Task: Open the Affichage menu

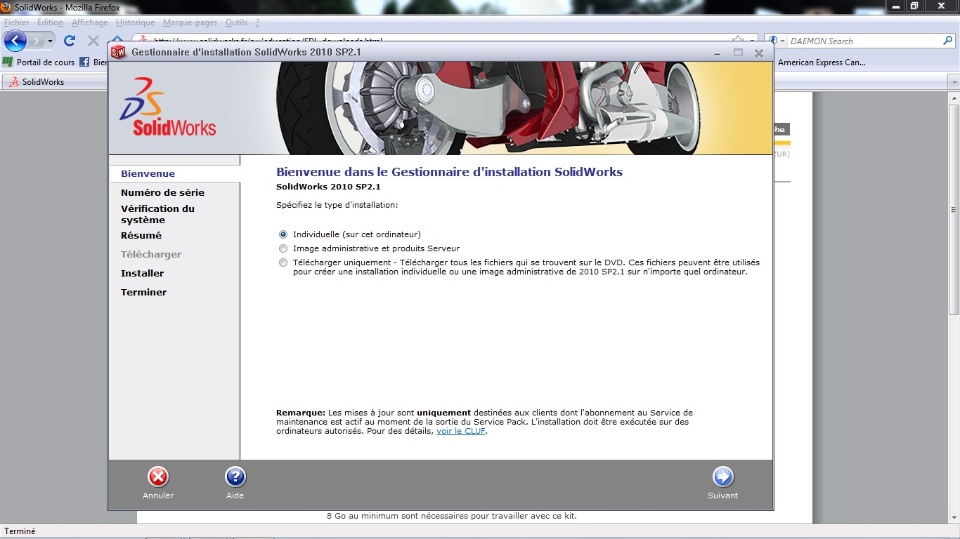Action: pyautogui.click(x=89, y=22)
